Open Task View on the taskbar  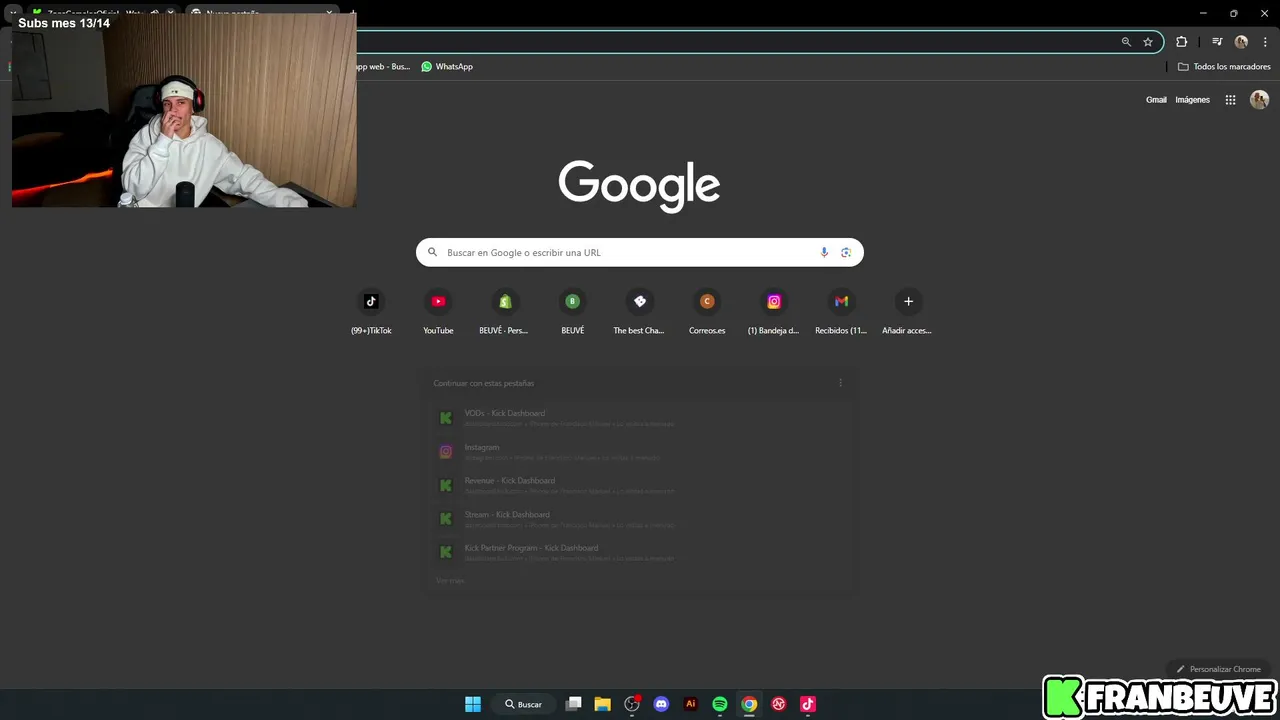click(573, 704)
